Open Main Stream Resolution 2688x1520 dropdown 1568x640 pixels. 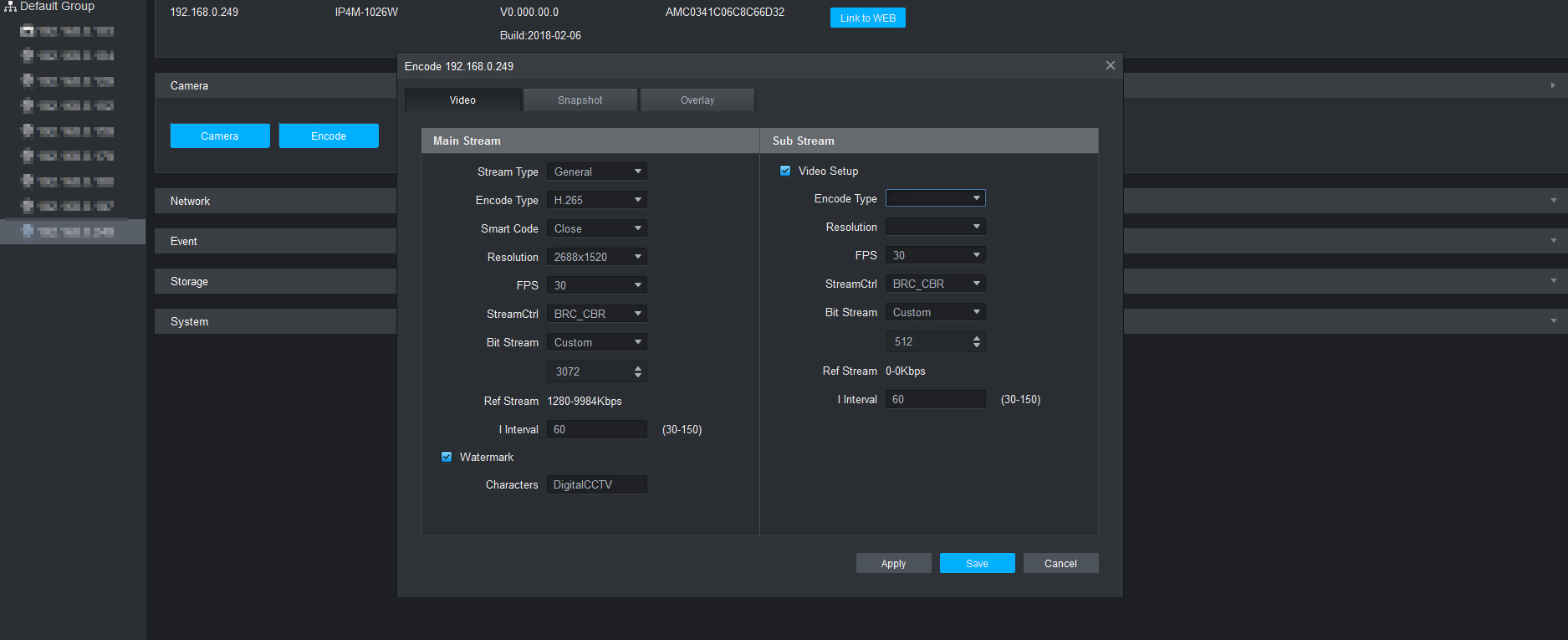click(597, 257)
